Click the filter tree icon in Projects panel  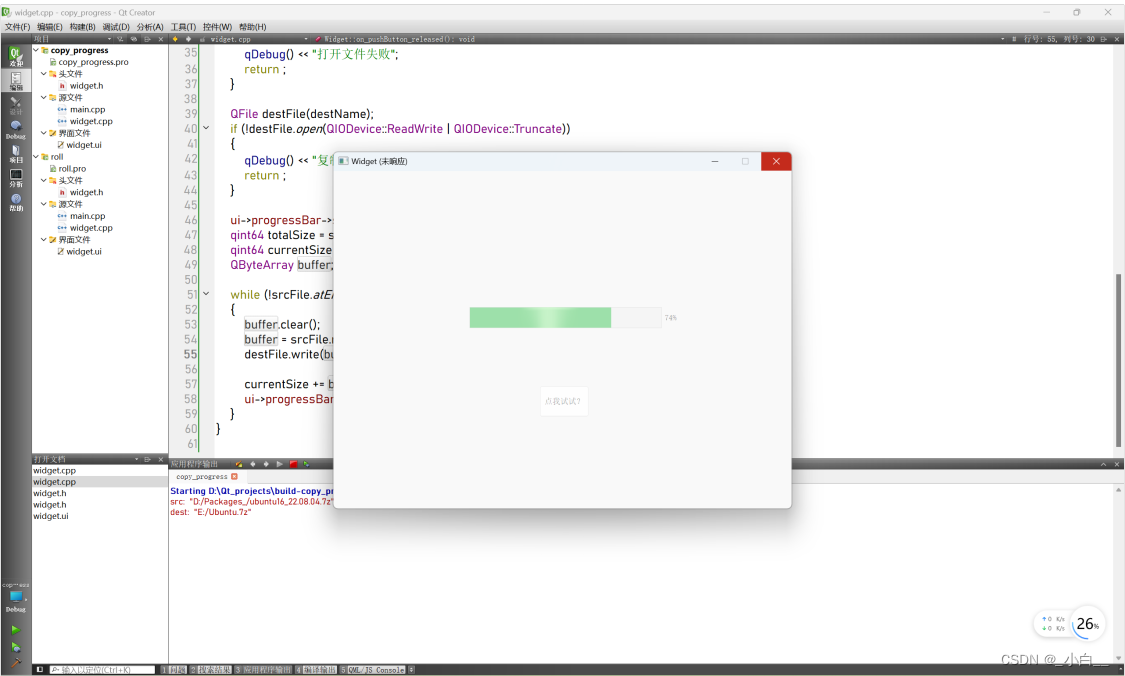(120, 39)
